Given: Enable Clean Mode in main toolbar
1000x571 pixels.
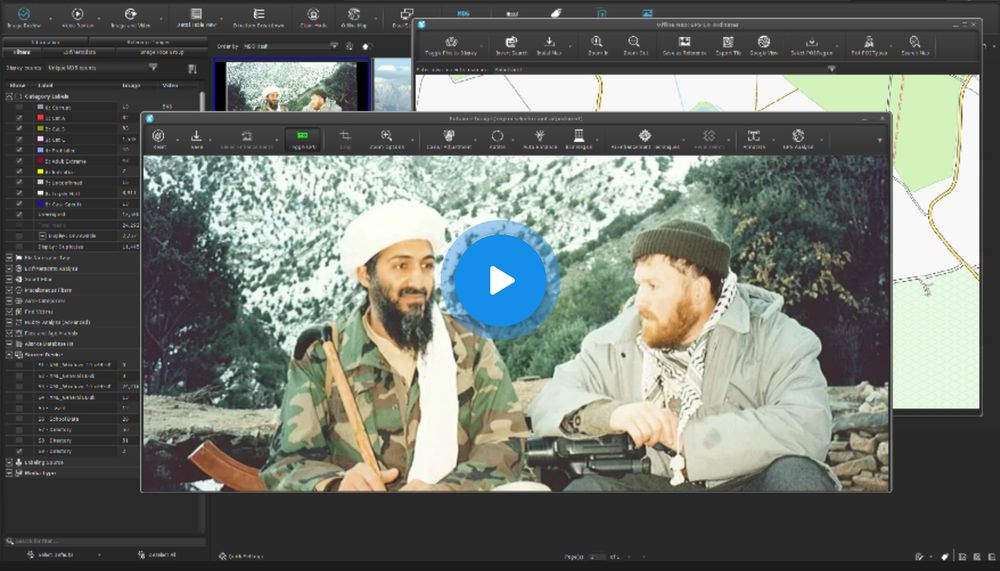Looking at the screenshot, I should pos(313,17).
